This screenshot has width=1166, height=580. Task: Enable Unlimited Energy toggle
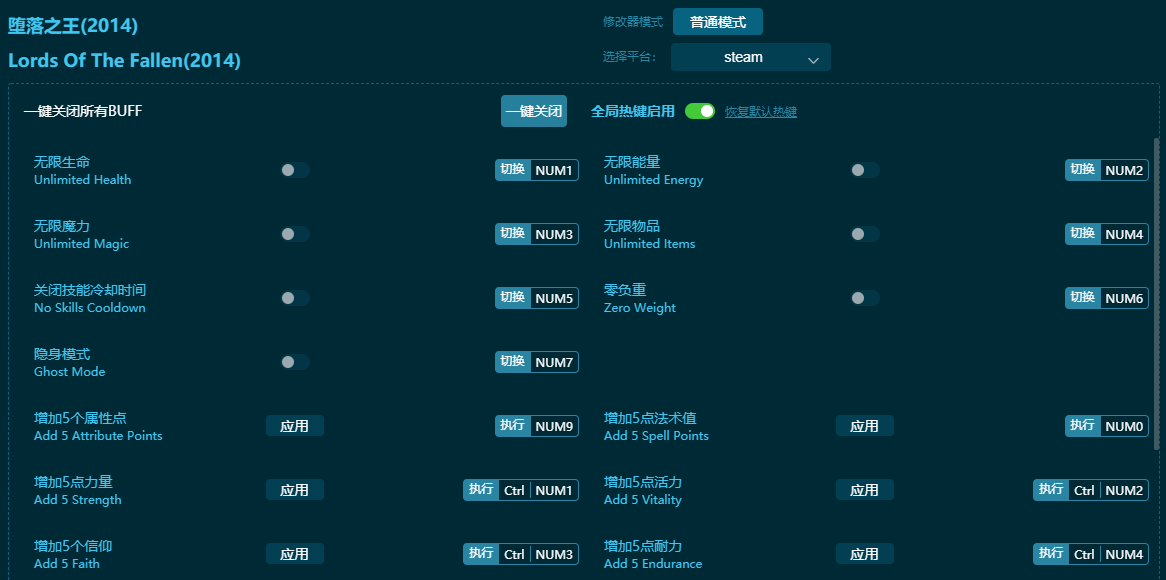point(865,170)
